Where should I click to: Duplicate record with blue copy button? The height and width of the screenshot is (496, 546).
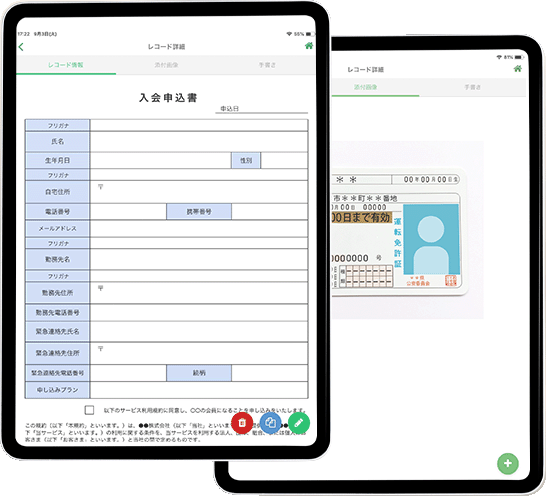click(270, 423)
